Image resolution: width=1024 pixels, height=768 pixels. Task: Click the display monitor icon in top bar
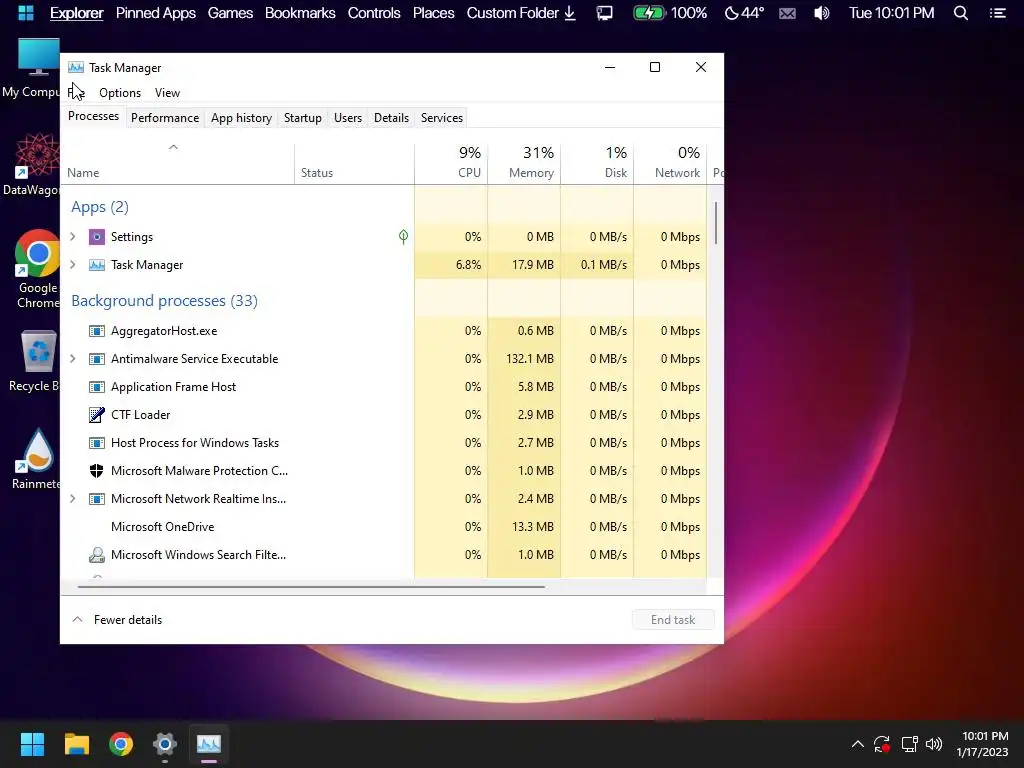(605, 13)
